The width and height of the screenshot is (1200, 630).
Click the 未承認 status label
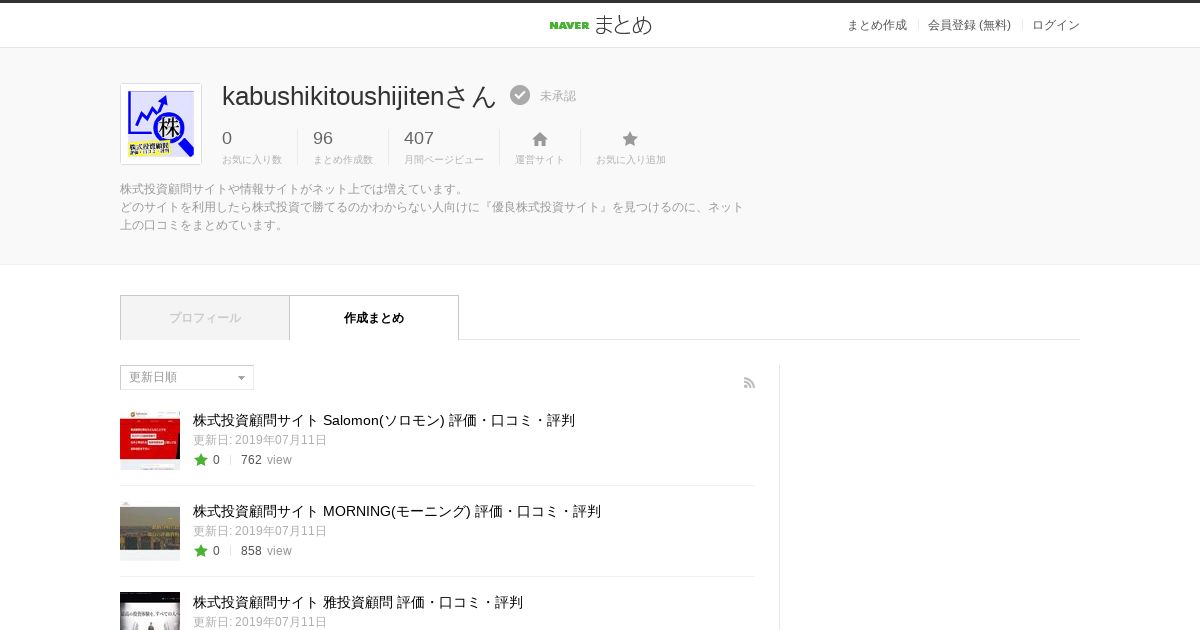558,96
